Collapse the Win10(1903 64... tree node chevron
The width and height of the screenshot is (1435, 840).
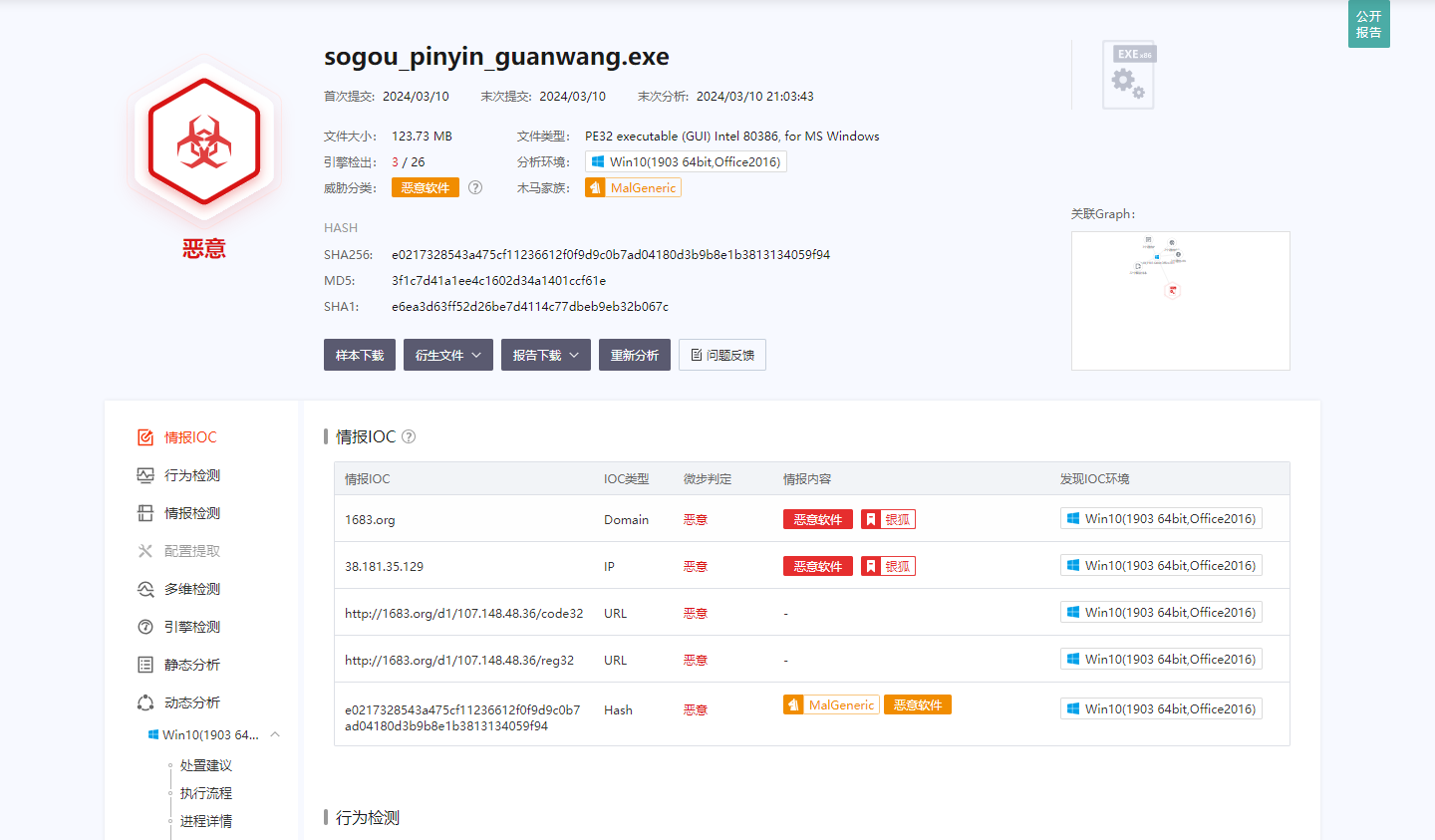pos(275,734)
